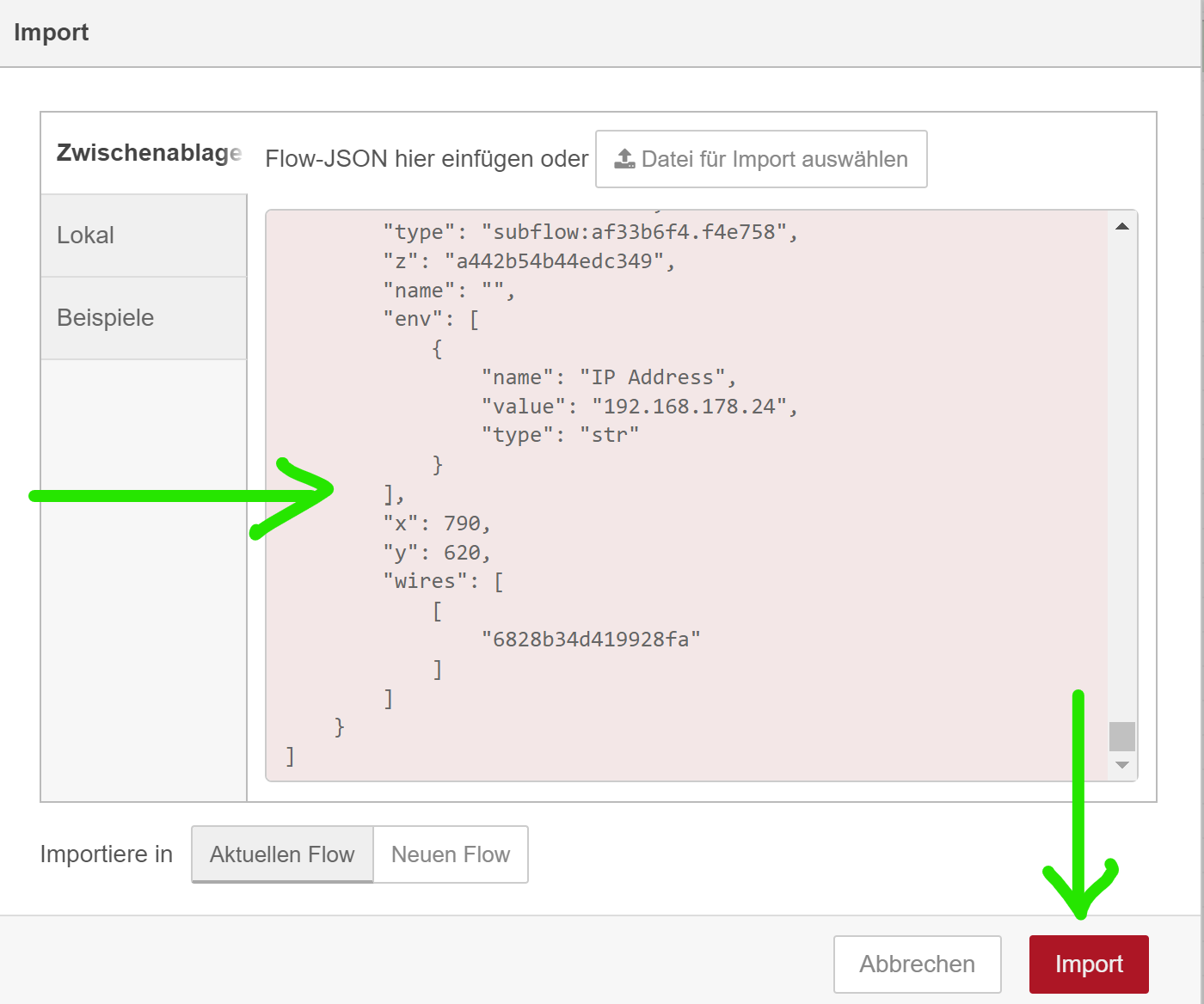Screen dimensions: 1204x1004
Task: Click the "a442b54b44edc349" z value
Action: (555, 261)
